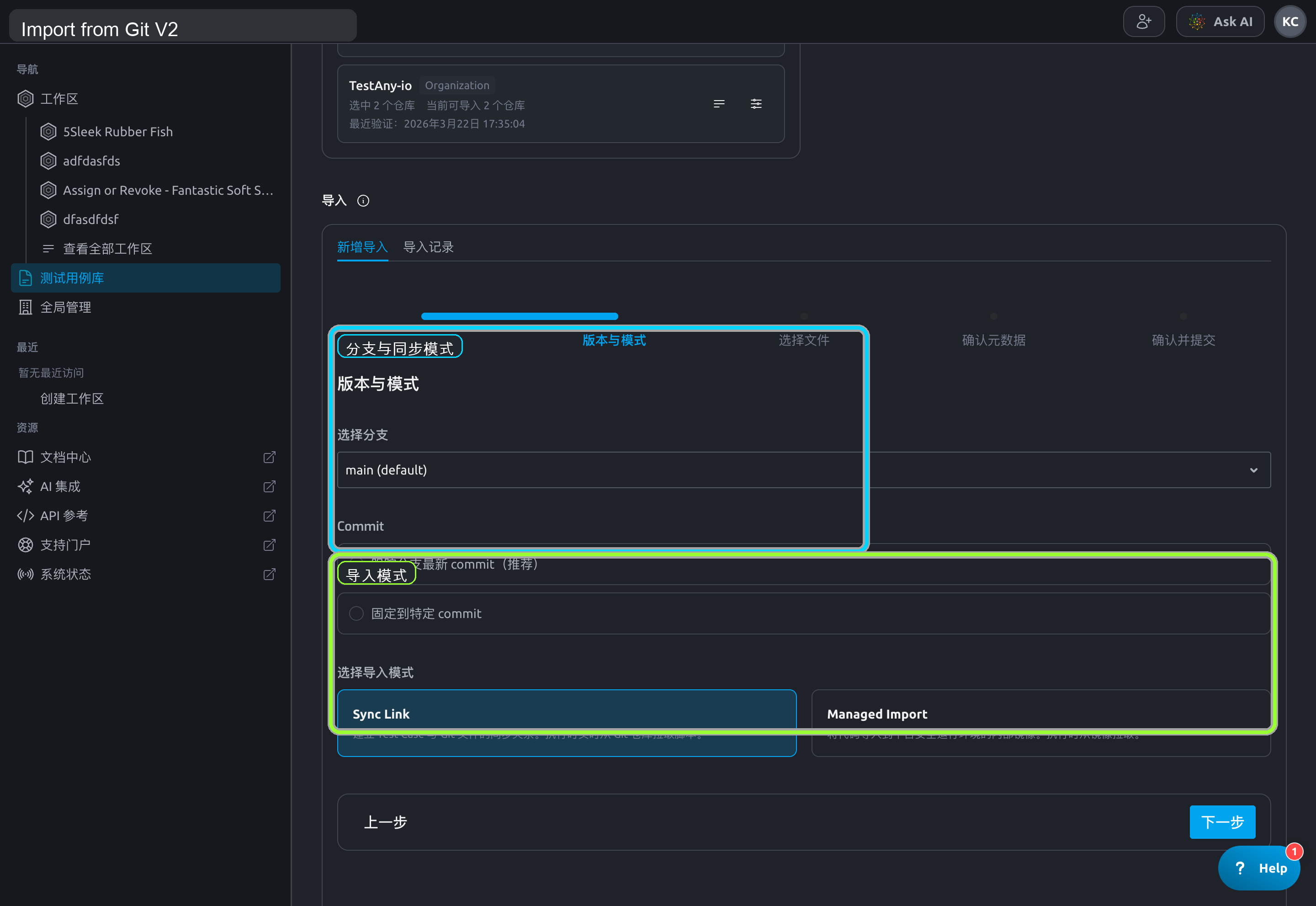Click 创建工作区 link
Screen dimensions: 1316x906
click(x=72, y=399)
